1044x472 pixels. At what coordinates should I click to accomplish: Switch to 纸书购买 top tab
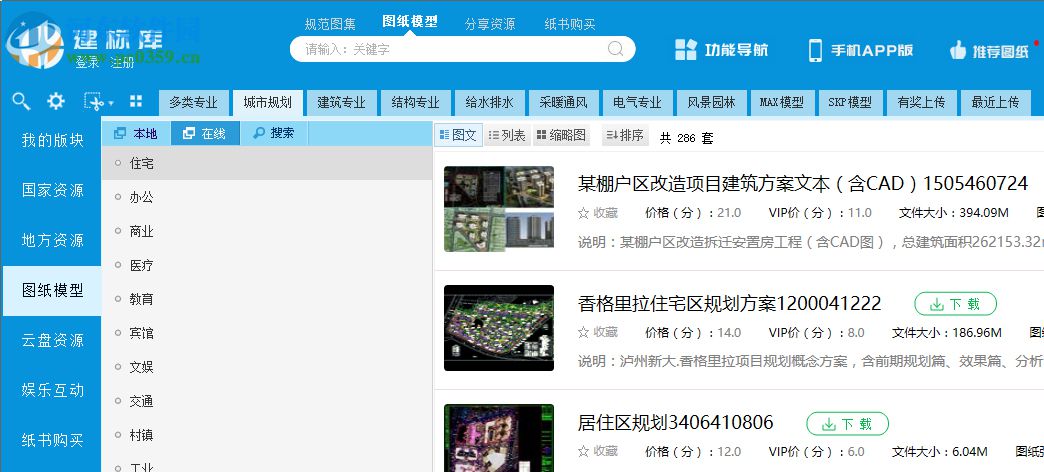(570, 25)
